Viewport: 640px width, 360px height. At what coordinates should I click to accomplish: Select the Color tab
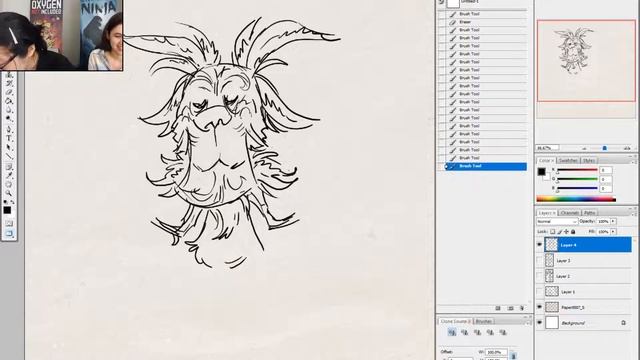click(546, 160)
